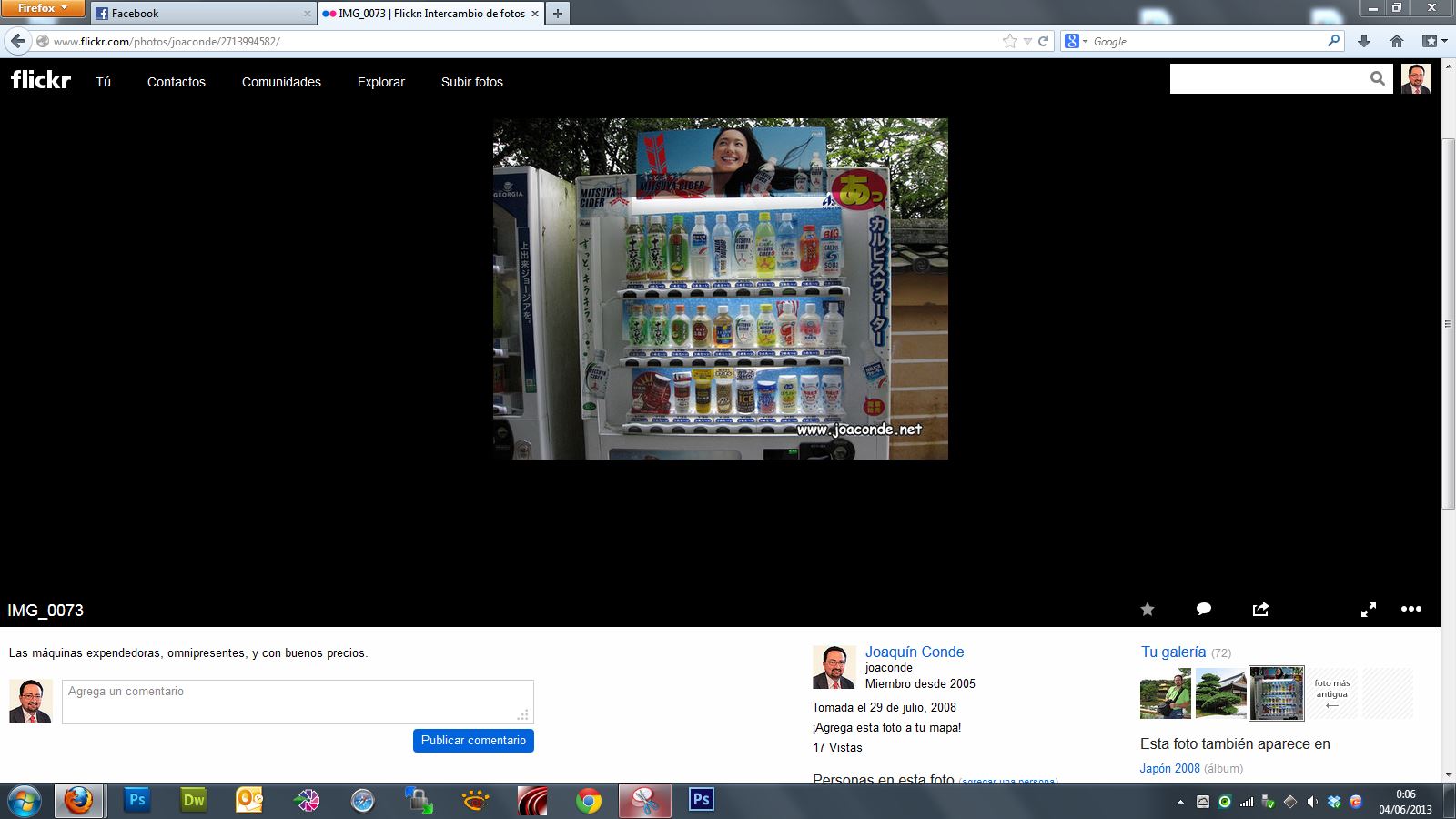This screenshot has width=1456, height=819.
Task: Open the share photo icon
Action: click(x=1260, y=610)
